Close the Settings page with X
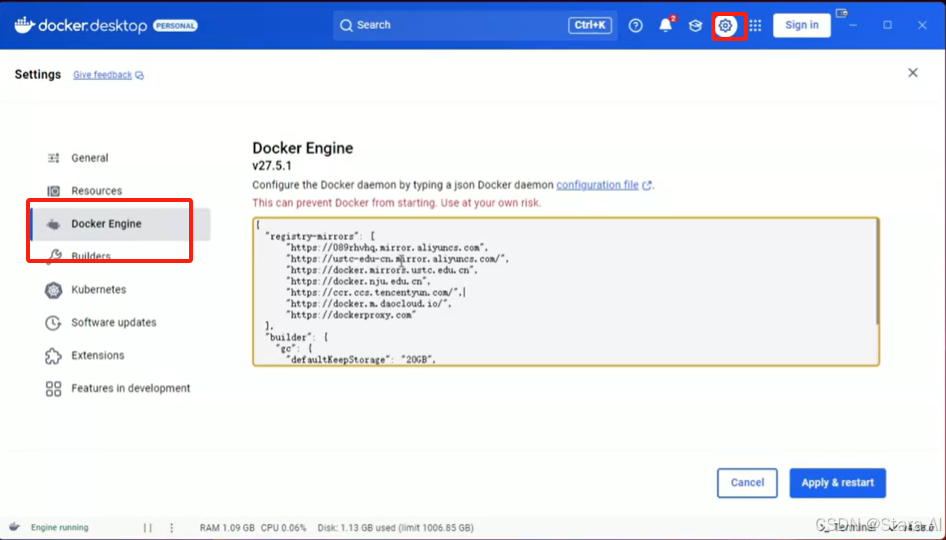 (x=913, y=73)
